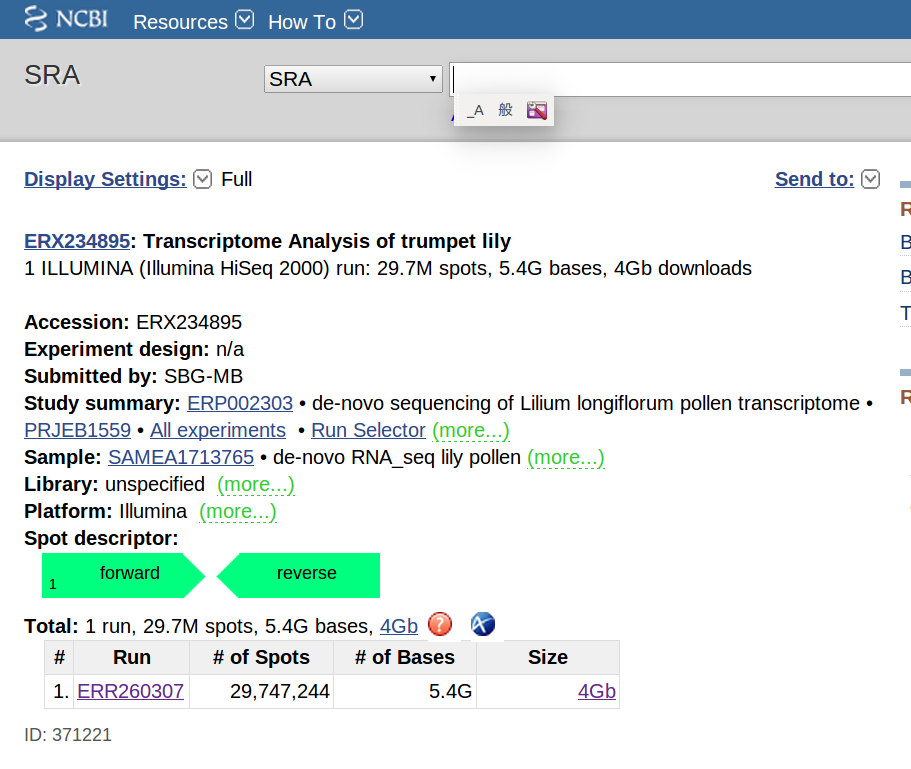
Task: Click the 'Experiment design: n/a' line
Action: coord(134,350)
